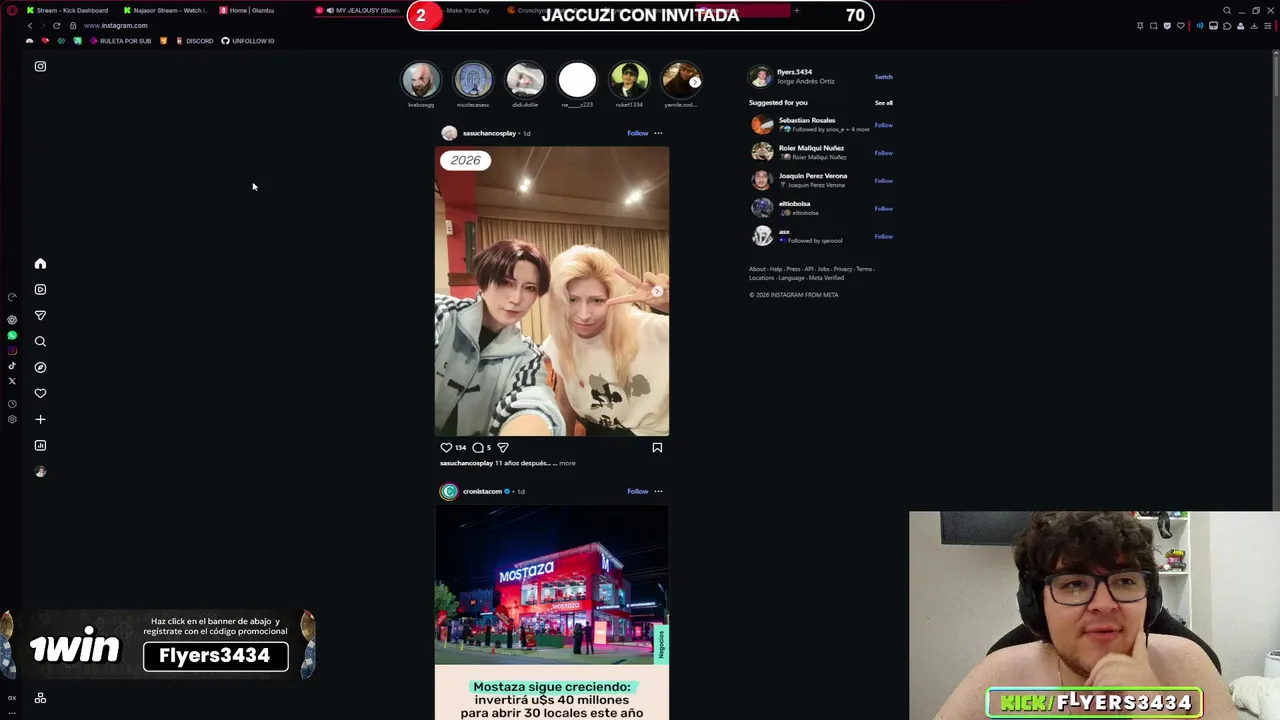This screenshot has height=720, width=1280.
Task: Open the Dashboard chart icon in the sidebar
Action: click(40, 446)
